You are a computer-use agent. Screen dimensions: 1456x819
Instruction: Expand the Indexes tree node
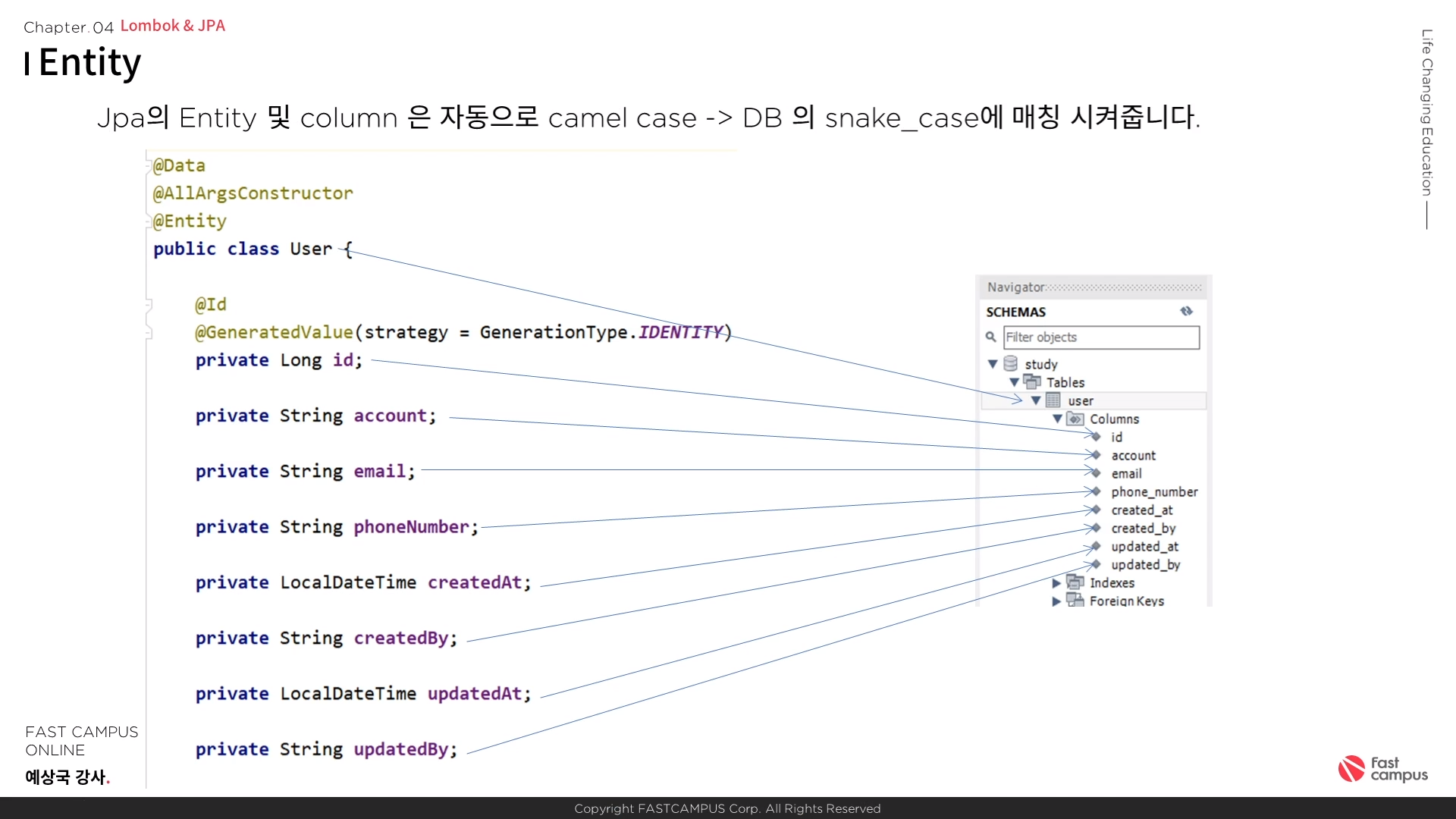(1056, 583)
